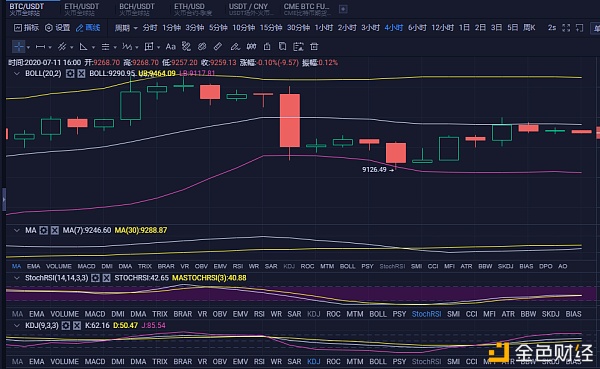Select the horizontal line segment tool

pyautogui.click(x=40, y=47)
